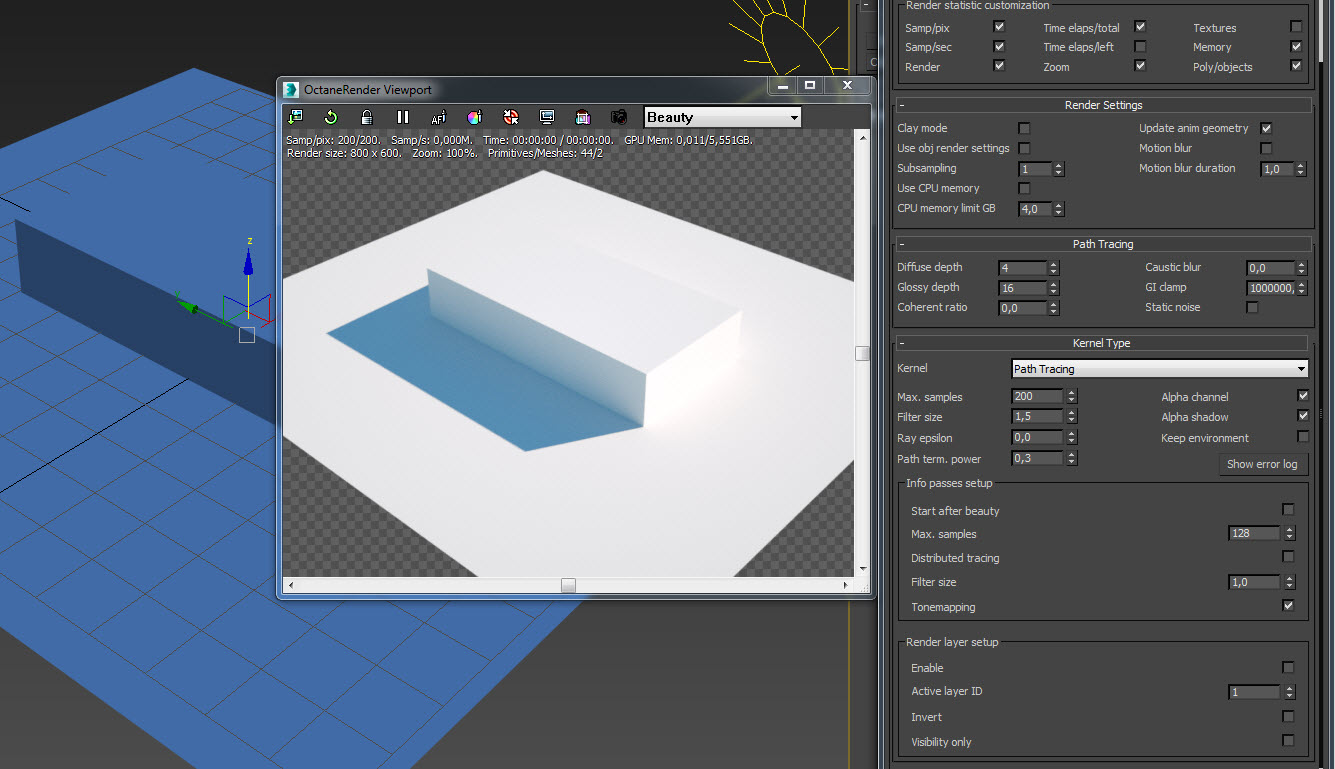Screen dimensions: 1335x769
Task: Collapse the Path Tracing rollout header
Action: (x=1102, y=244)
